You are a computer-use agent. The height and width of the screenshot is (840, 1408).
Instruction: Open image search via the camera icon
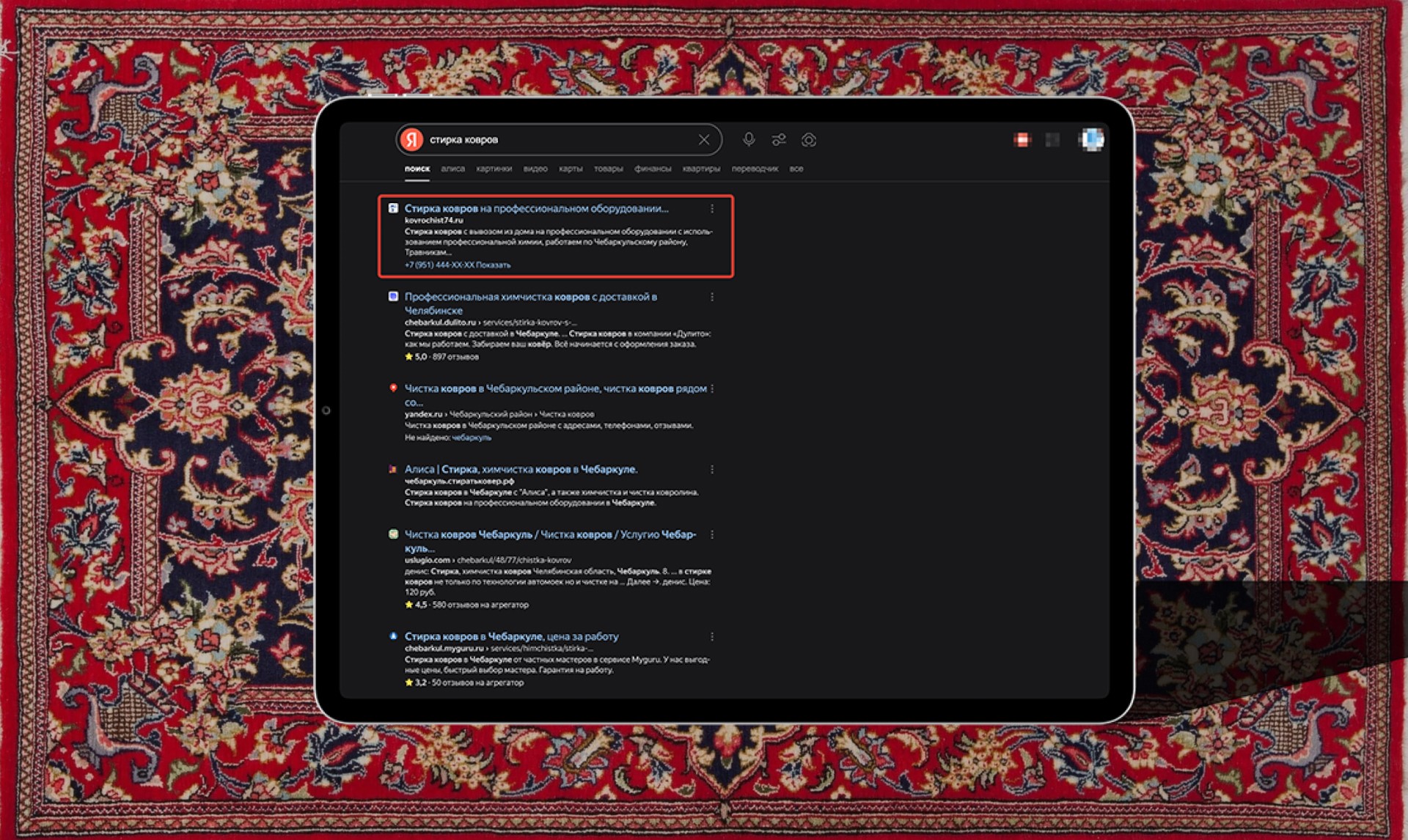[x=809, y=139]
